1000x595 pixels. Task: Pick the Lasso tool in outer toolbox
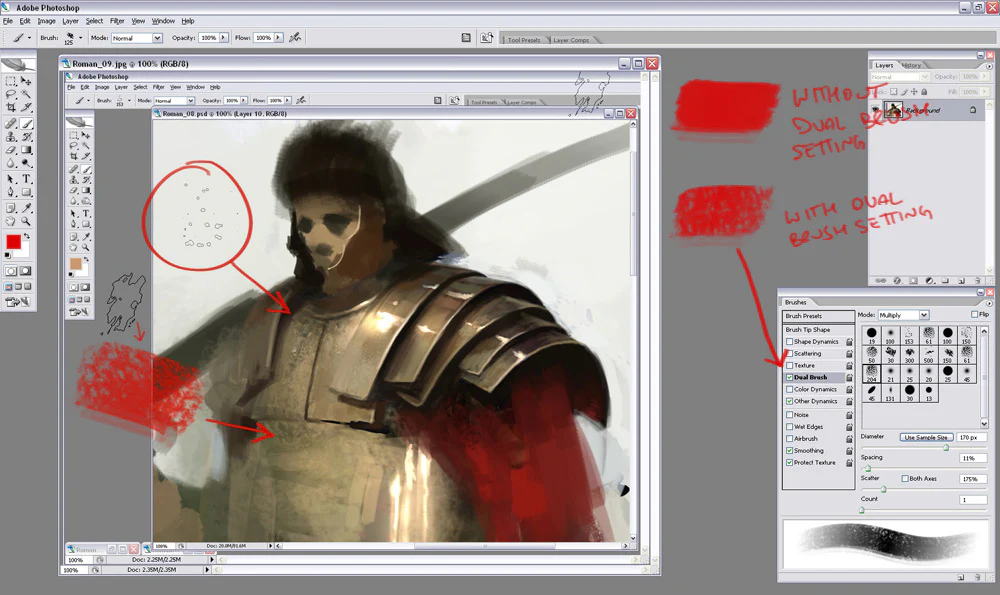[x=11, y=94]
